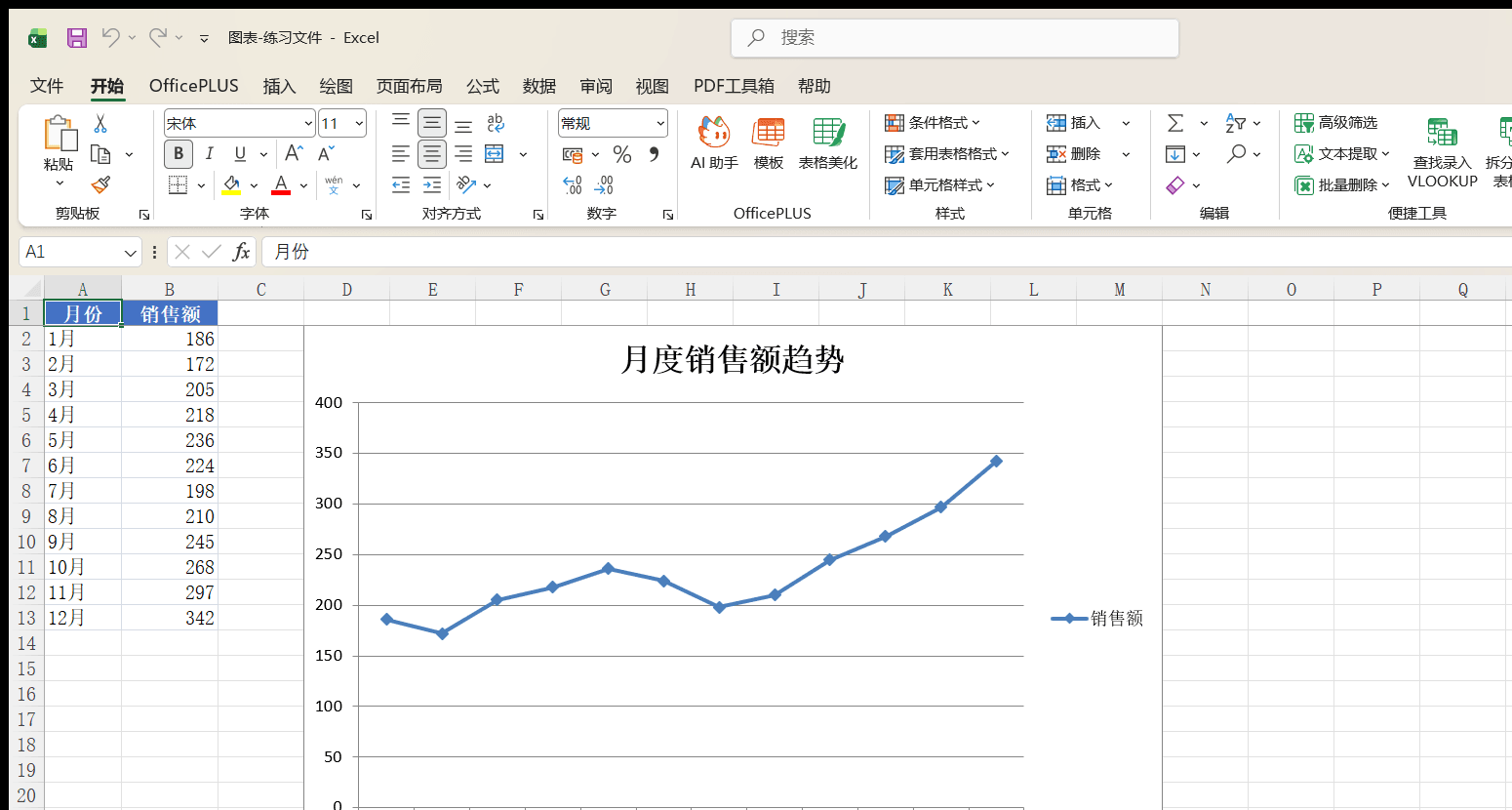Open the 文件 File menu
The height and width of the screenshot is (810, 1512).
(x=47, y=86)
